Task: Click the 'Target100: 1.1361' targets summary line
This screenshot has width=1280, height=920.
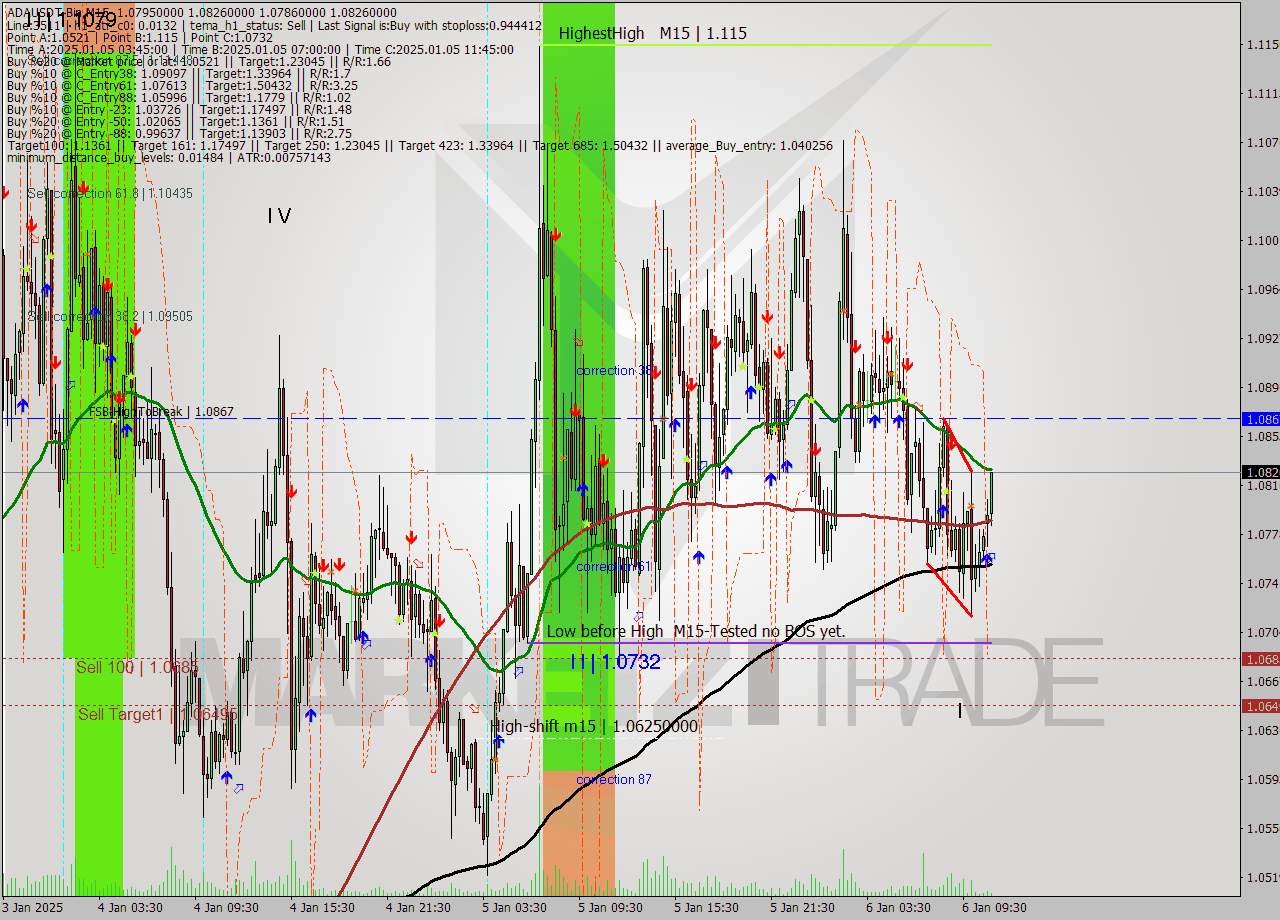Action: [419, 146]
